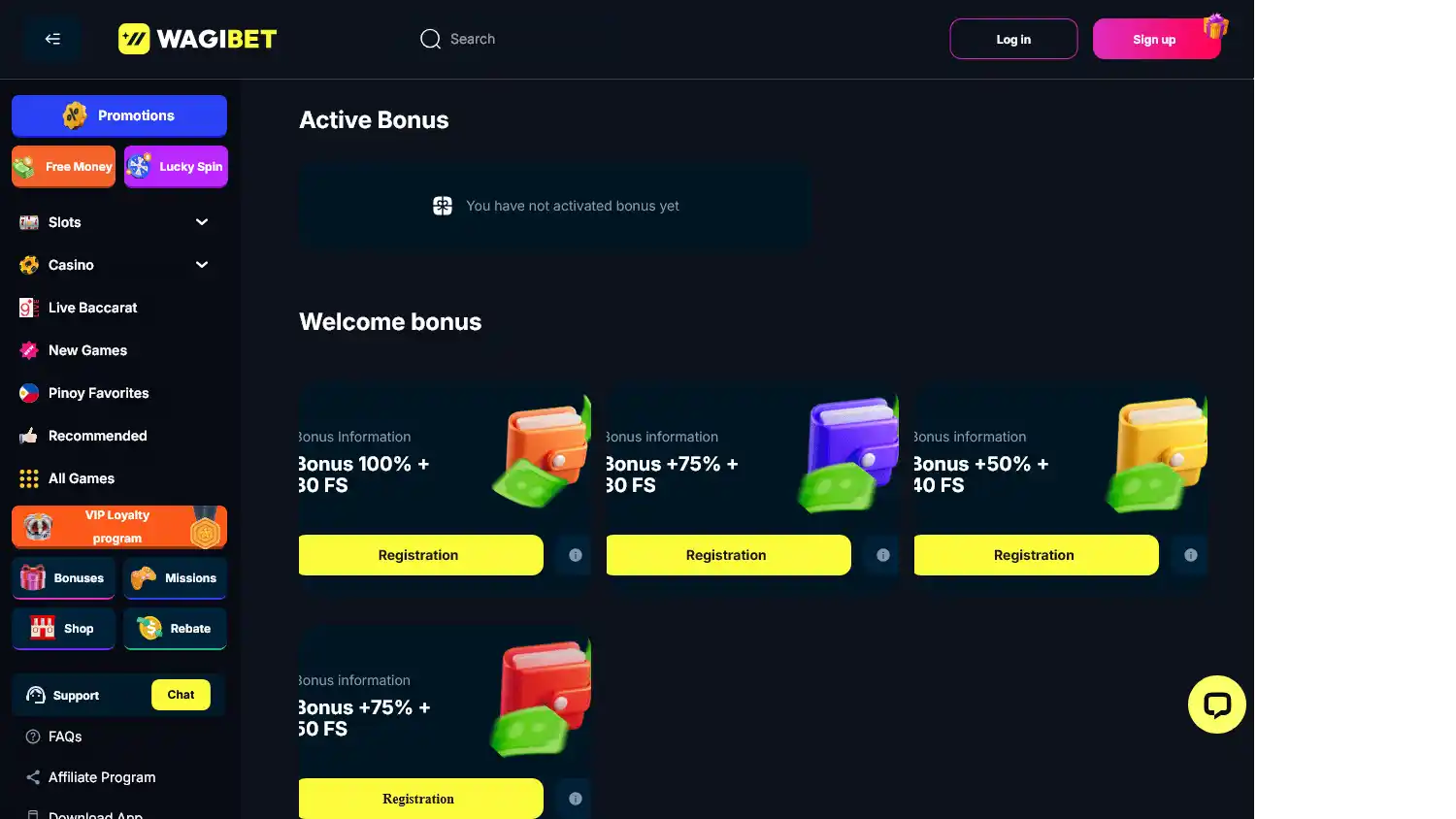1456x819 pixels.
Task: Collapse the left sidebar
Action: (x=51, y=38)
